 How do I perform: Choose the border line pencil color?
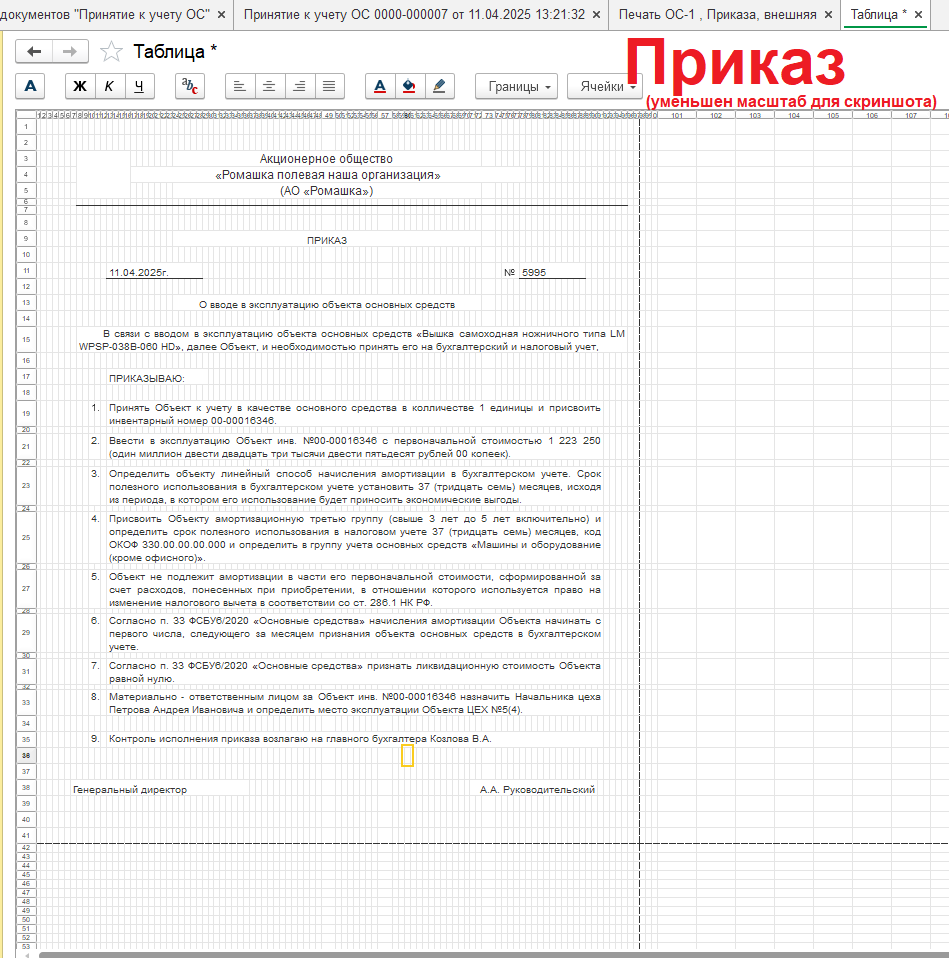click(439, 86)
